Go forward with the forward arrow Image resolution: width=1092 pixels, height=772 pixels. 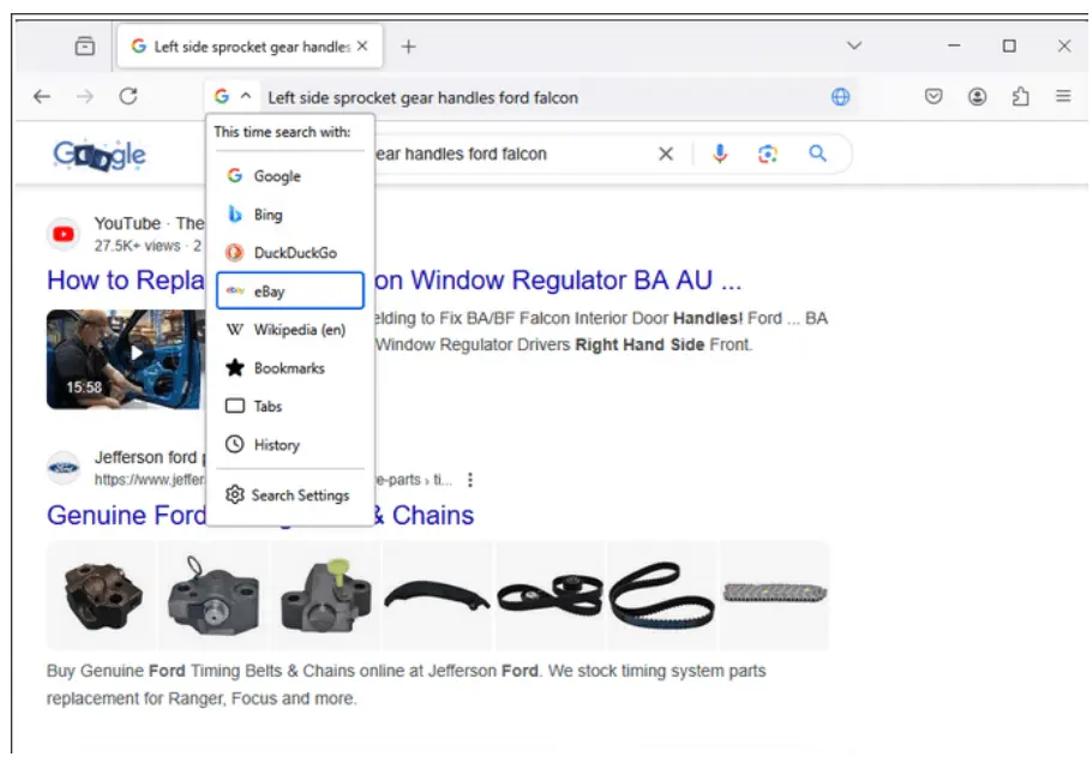85,96
